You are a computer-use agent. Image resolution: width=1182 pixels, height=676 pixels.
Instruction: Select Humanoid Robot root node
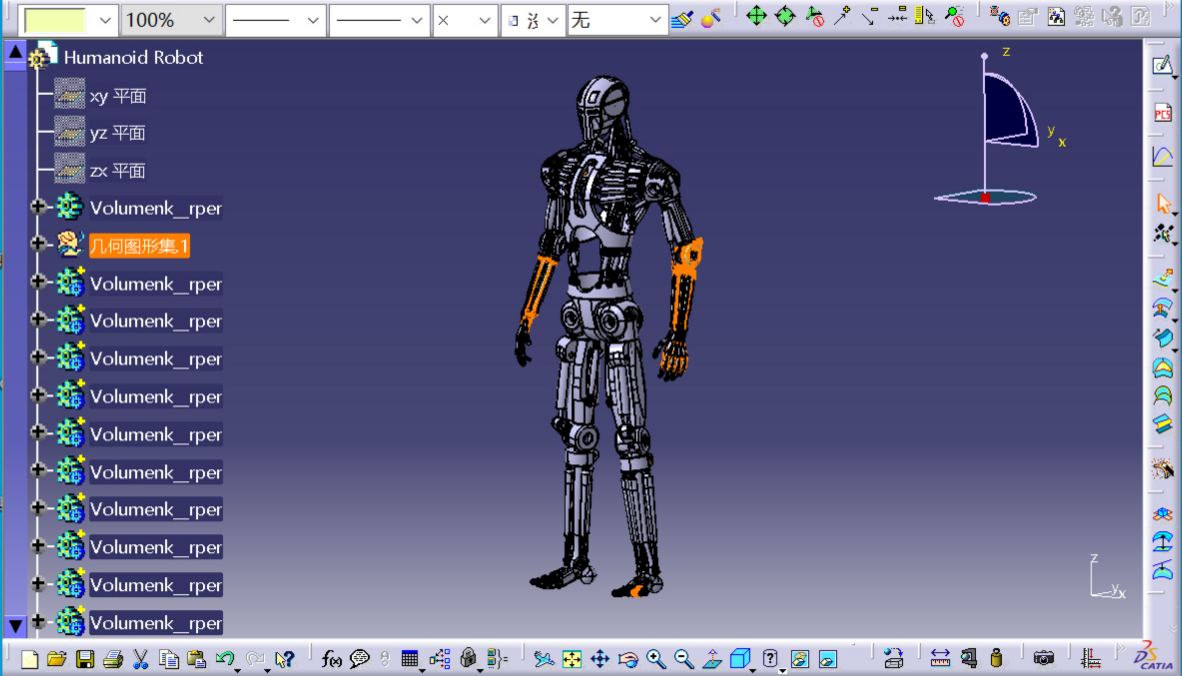(x=133, y=58)
